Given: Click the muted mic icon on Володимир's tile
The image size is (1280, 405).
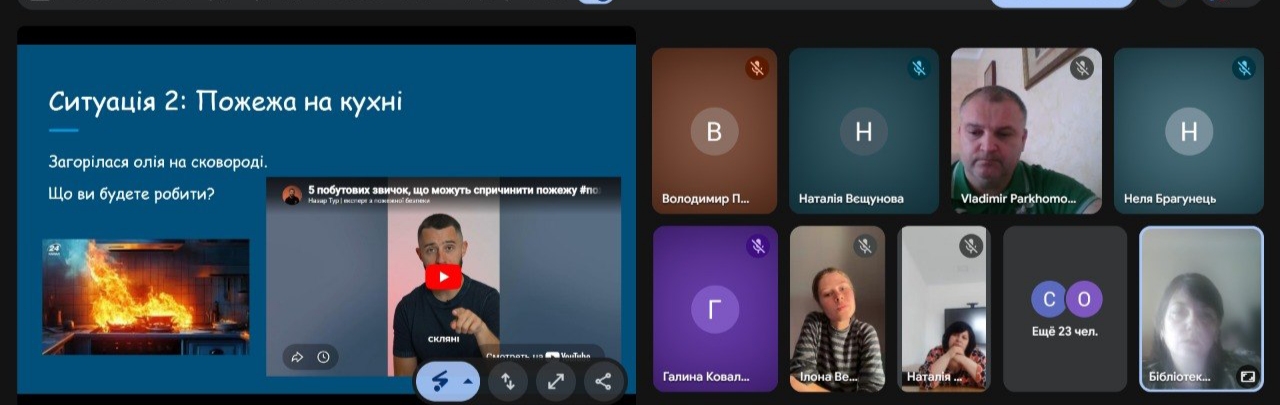Looking at the screenshot, I should point(757,68).
